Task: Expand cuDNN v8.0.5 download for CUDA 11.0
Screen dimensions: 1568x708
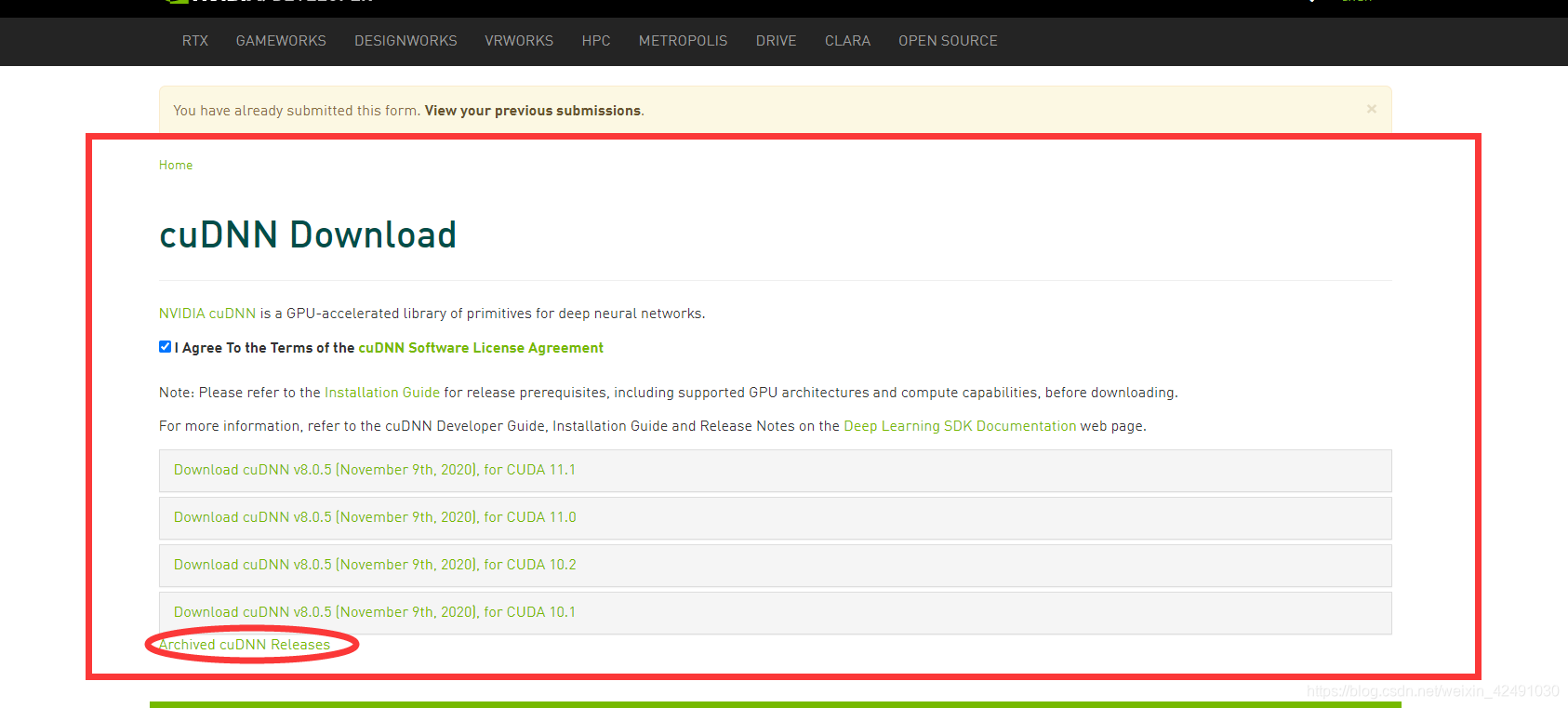Action: pyautogui.click(x=776, y=518)
